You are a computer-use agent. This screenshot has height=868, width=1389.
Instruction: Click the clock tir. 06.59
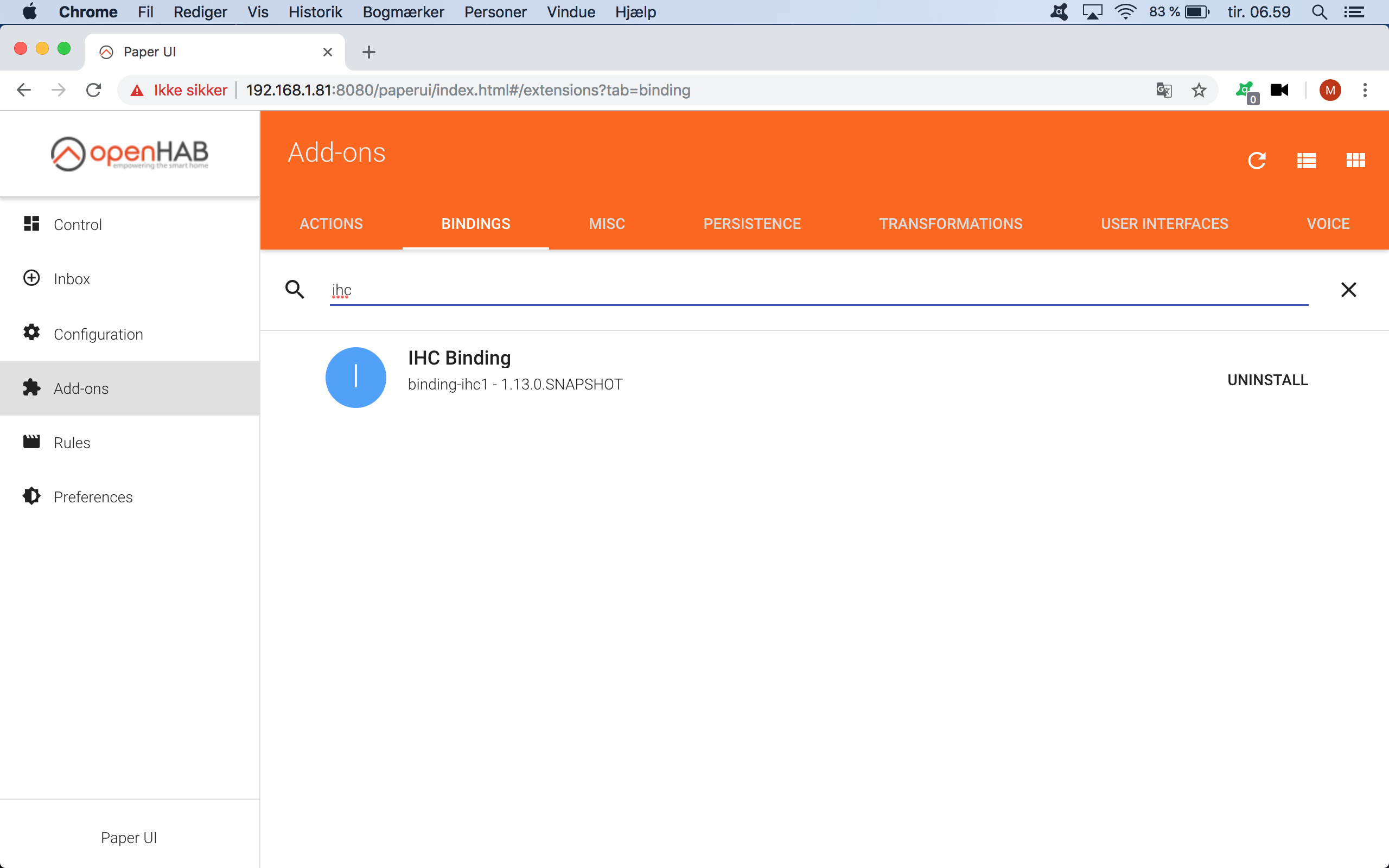1258,12
